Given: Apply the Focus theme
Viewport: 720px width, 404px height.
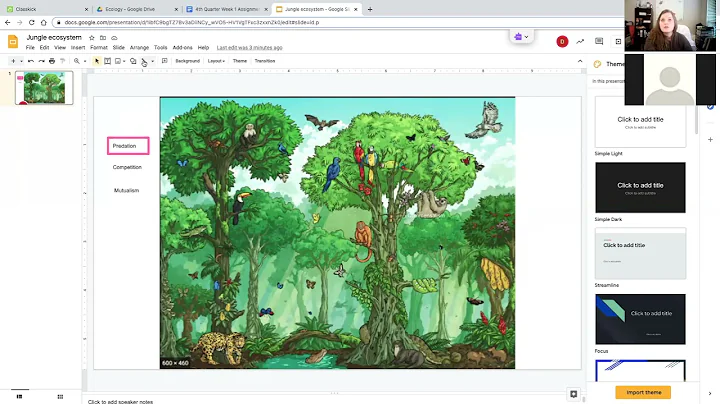Looking at the screenshot, I should point(640,319).
